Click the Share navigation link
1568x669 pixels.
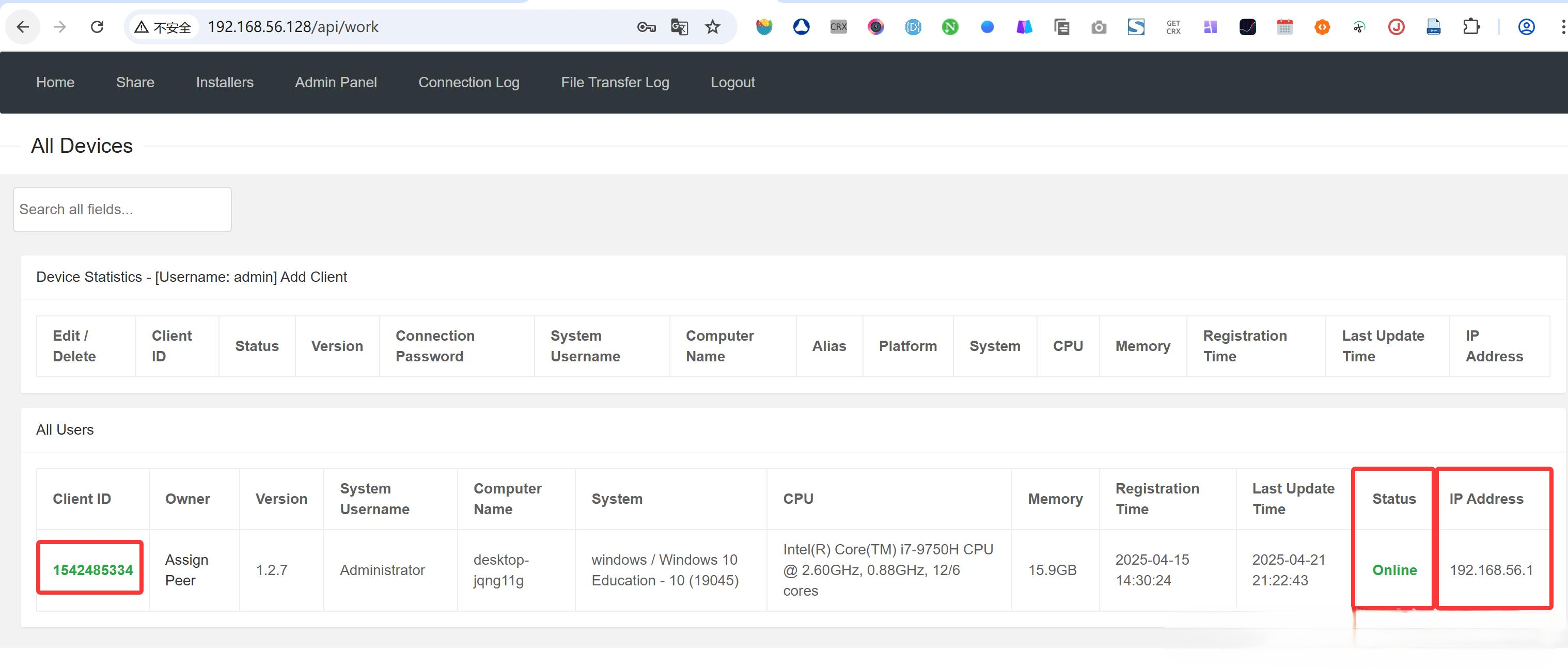click(134, 82)
